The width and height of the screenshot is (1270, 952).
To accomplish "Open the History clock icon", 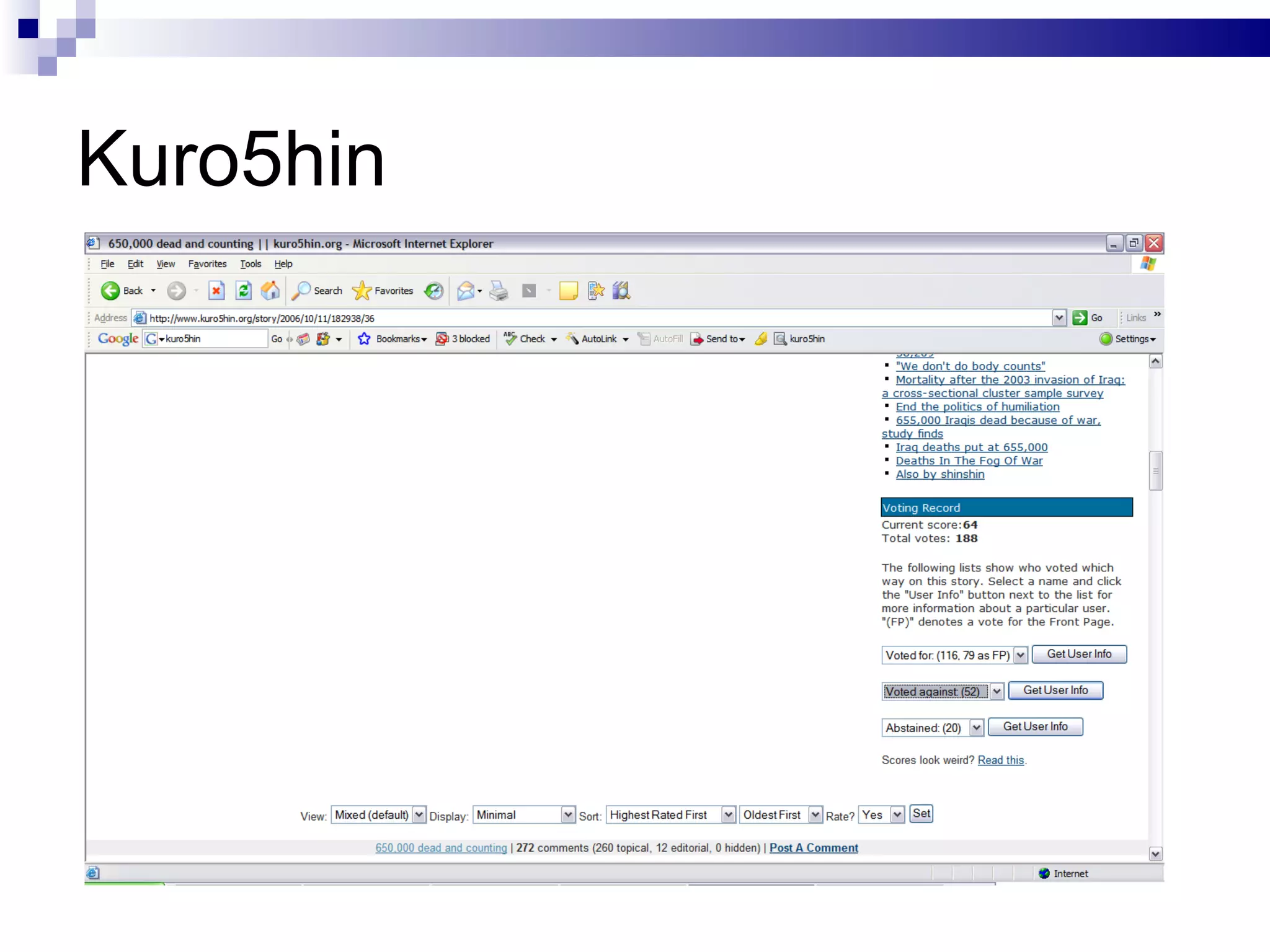I will [434, 291].
